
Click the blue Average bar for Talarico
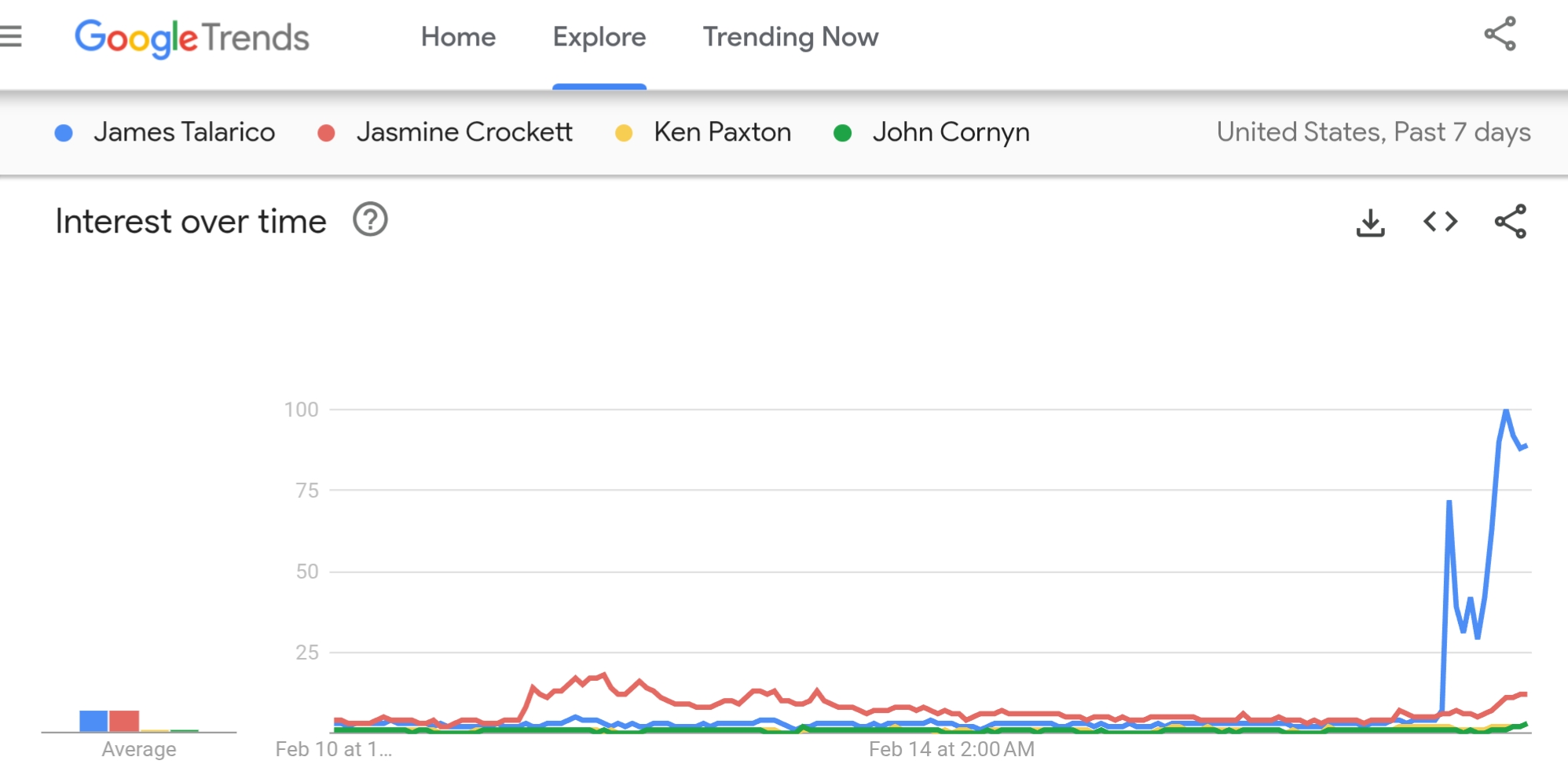point(93,721)
